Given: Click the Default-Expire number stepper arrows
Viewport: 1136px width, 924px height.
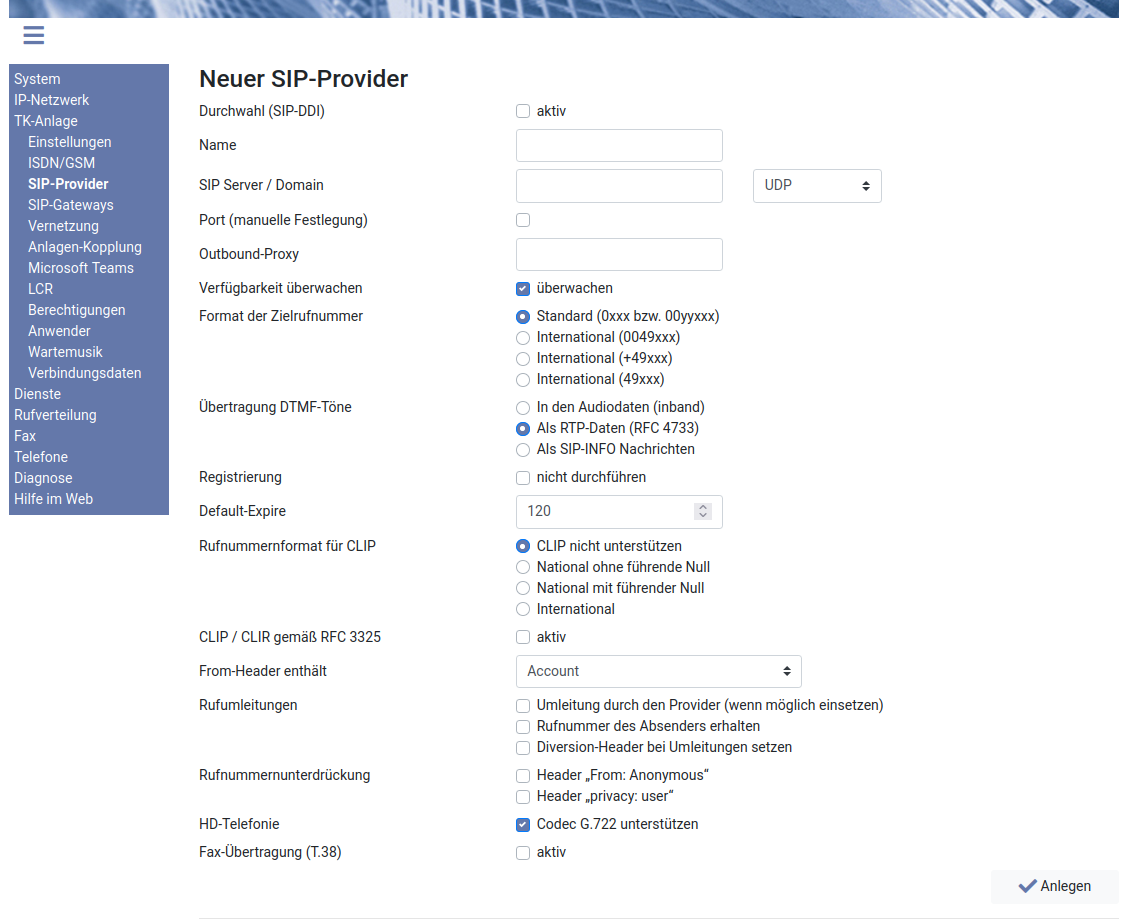Looking at the screenshot, I should pos(703,511).
